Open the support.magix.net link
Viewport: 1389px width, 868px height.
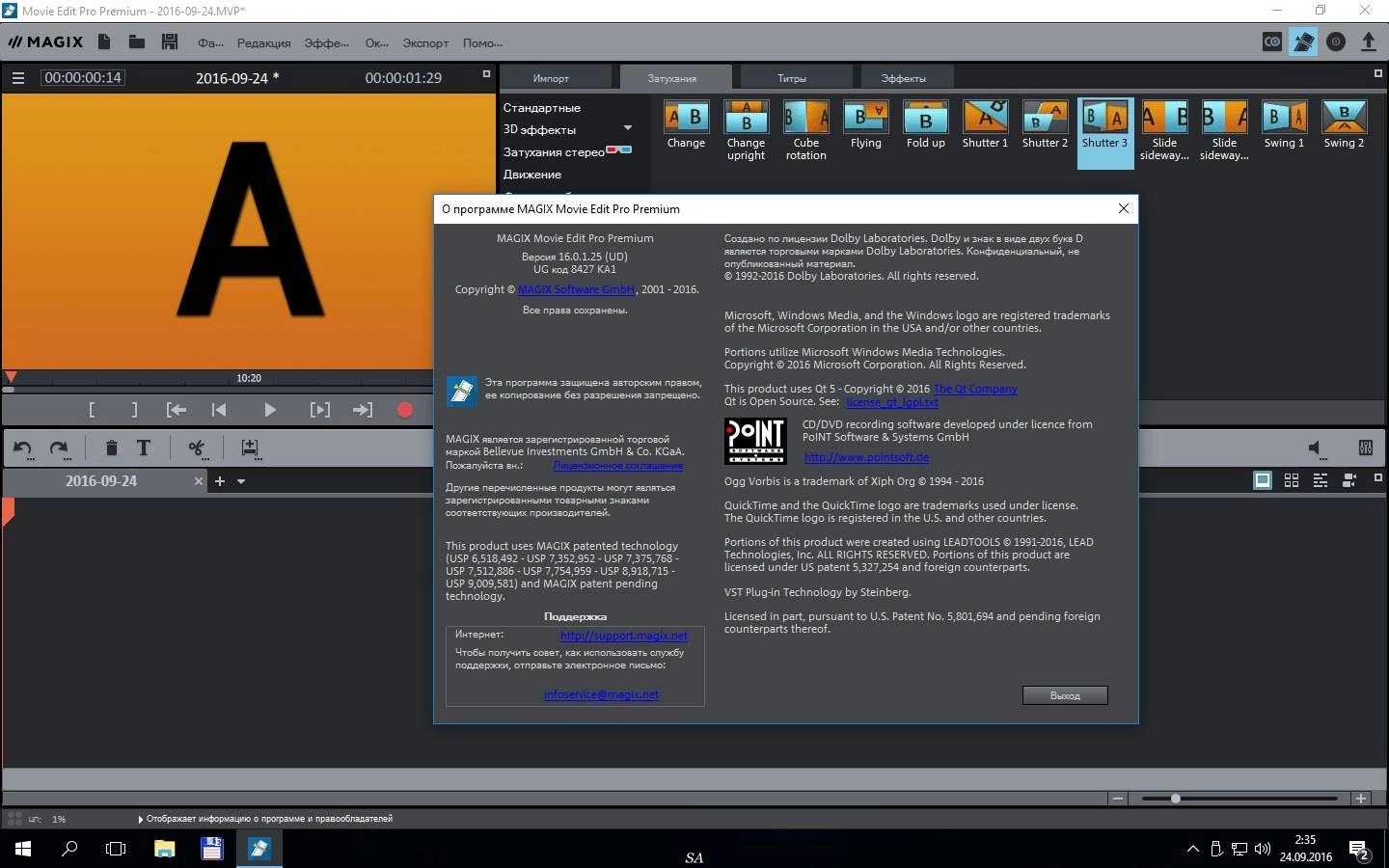point(624,636)
